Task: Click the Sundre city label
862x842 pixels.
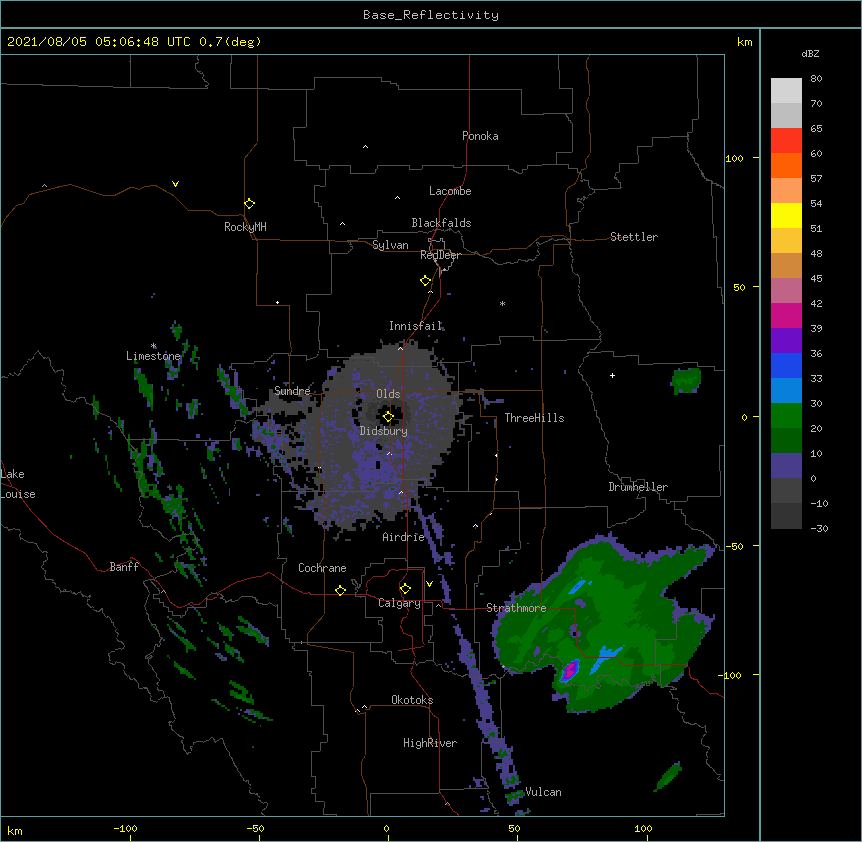Action: [x=292, y=391]
